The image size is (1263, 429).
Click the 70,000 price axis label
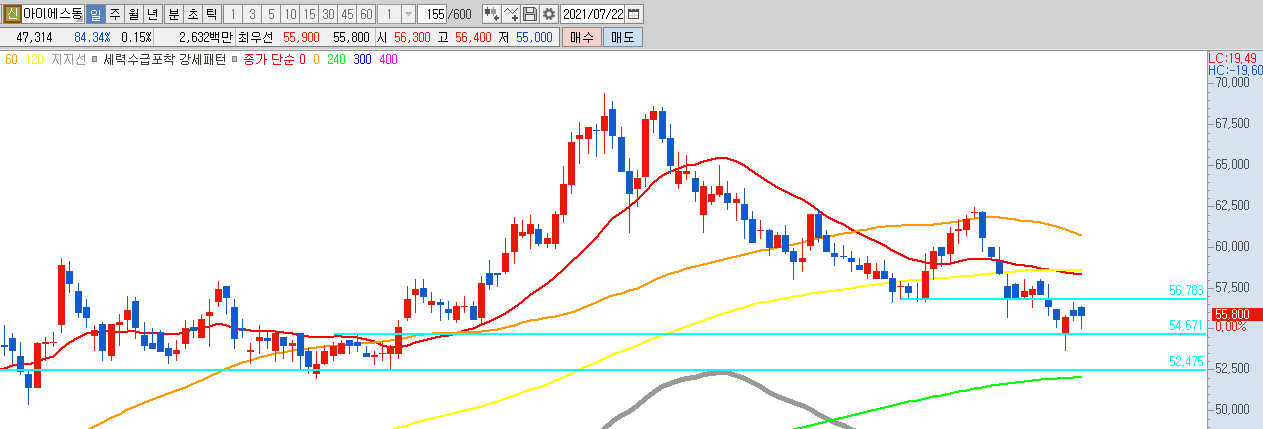pyautogui.click(x=1233, y=83)
